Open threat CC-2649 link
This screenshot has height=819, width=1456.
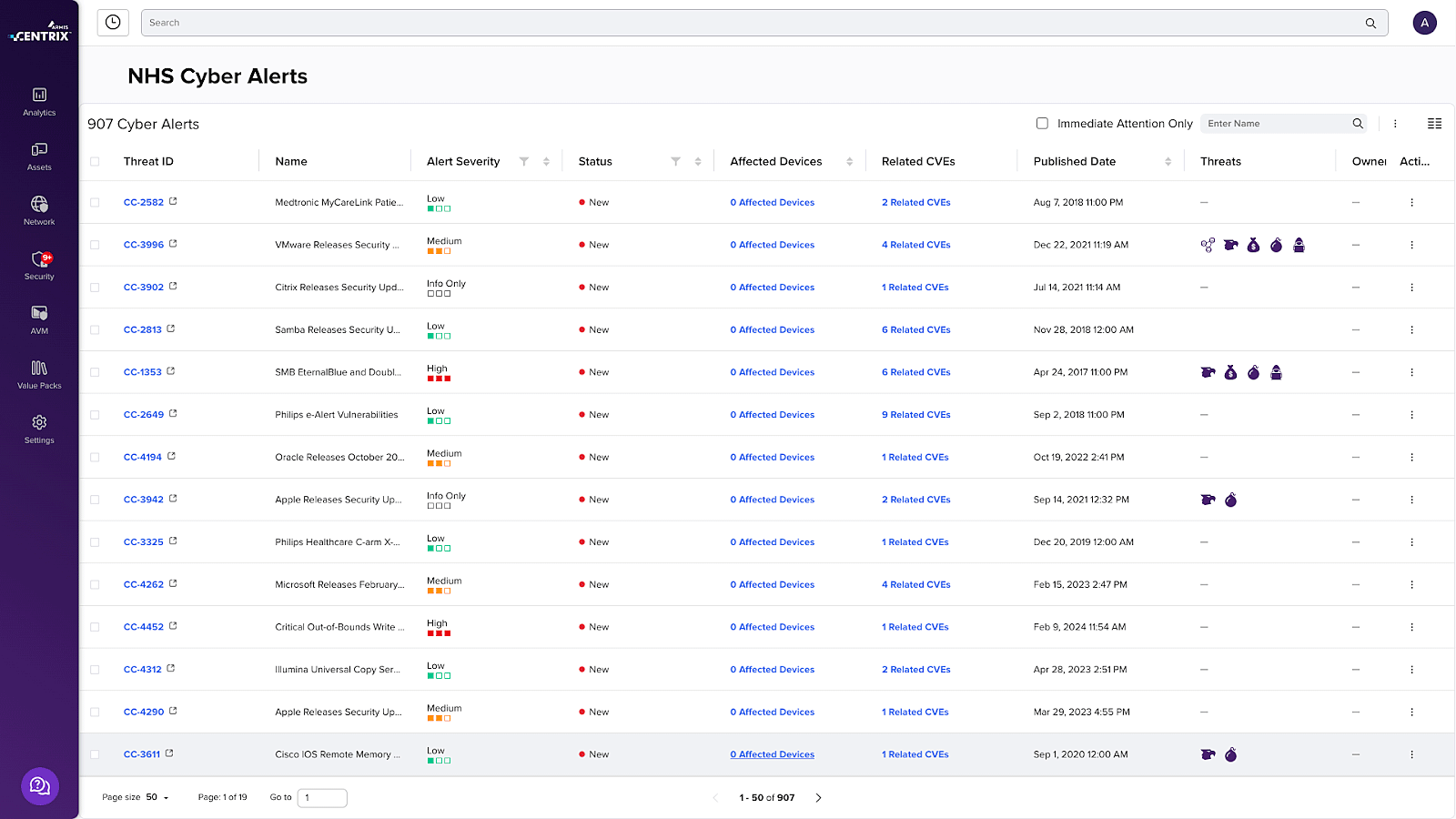click(x=144, y=414)
